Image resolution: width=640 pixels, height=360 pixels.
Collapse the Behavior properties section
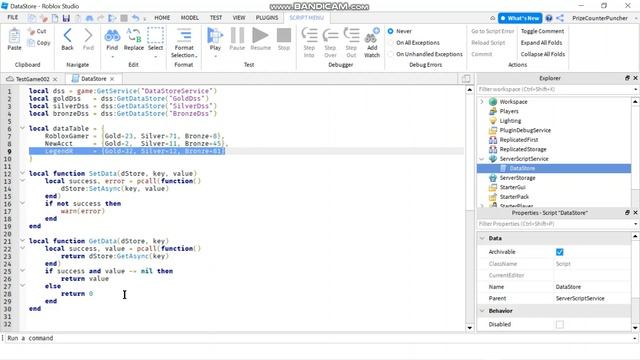(x=482, y=311)
